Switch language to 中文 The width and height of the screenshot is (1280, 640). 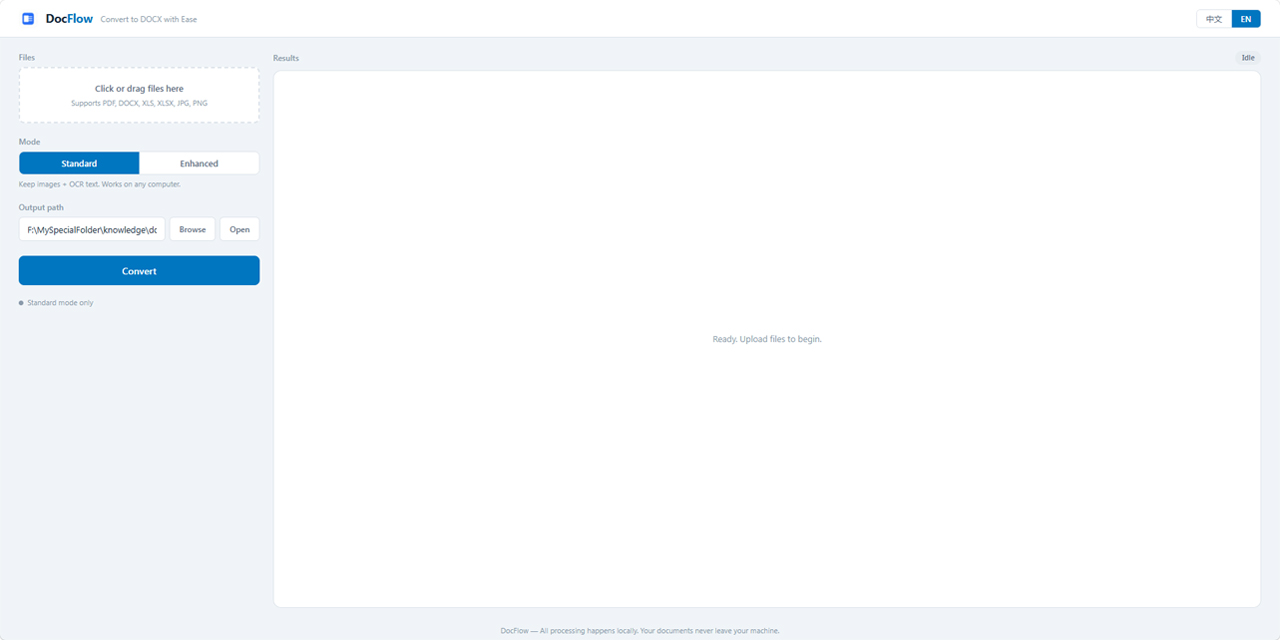pyautogui.click(x=1214, y=19)
